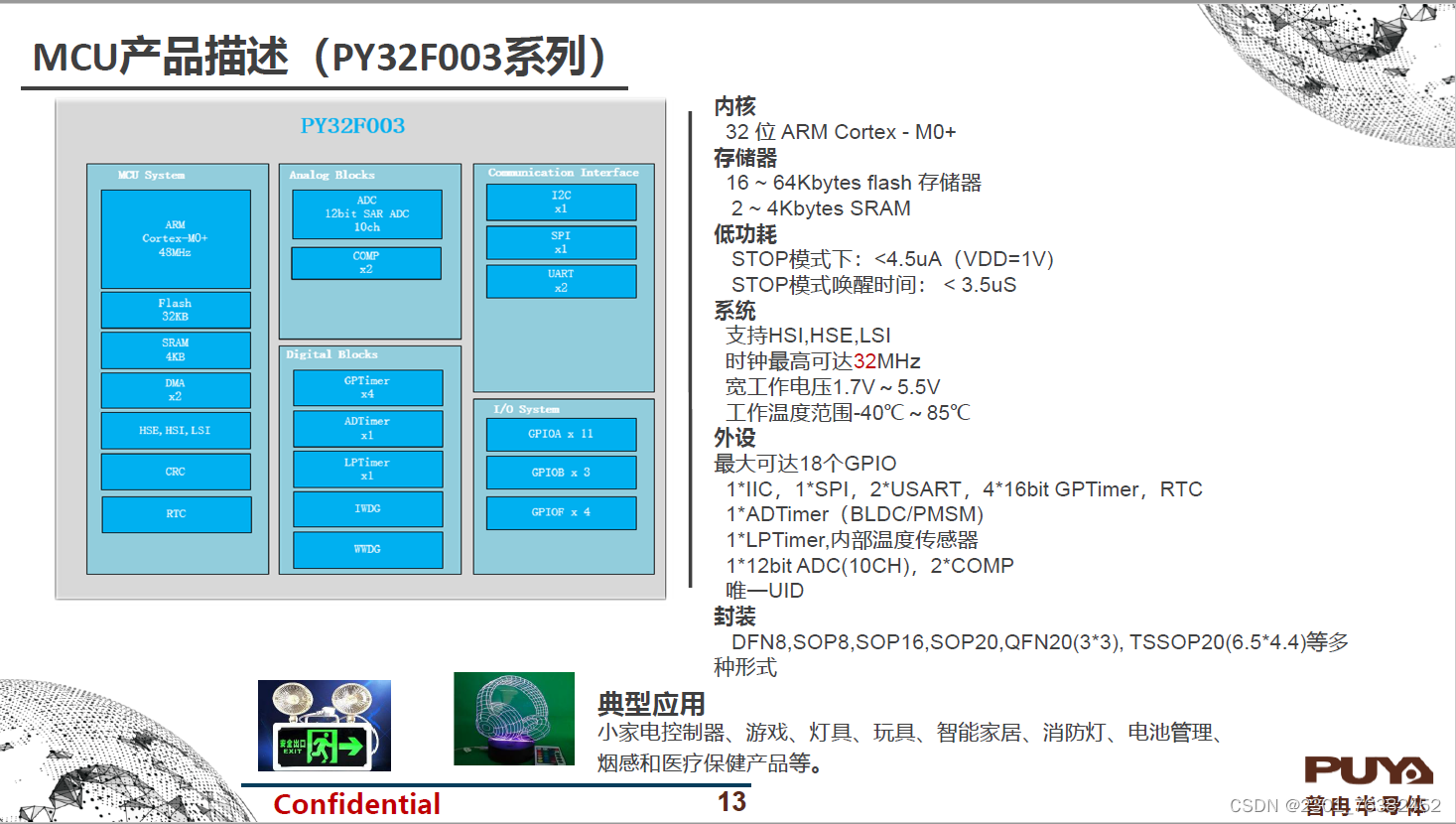The width and height of the screenshot is (1456, 824).
Task: Click the 32 位 ARM Cortex - M0+ line
Action: pos(841,132)
